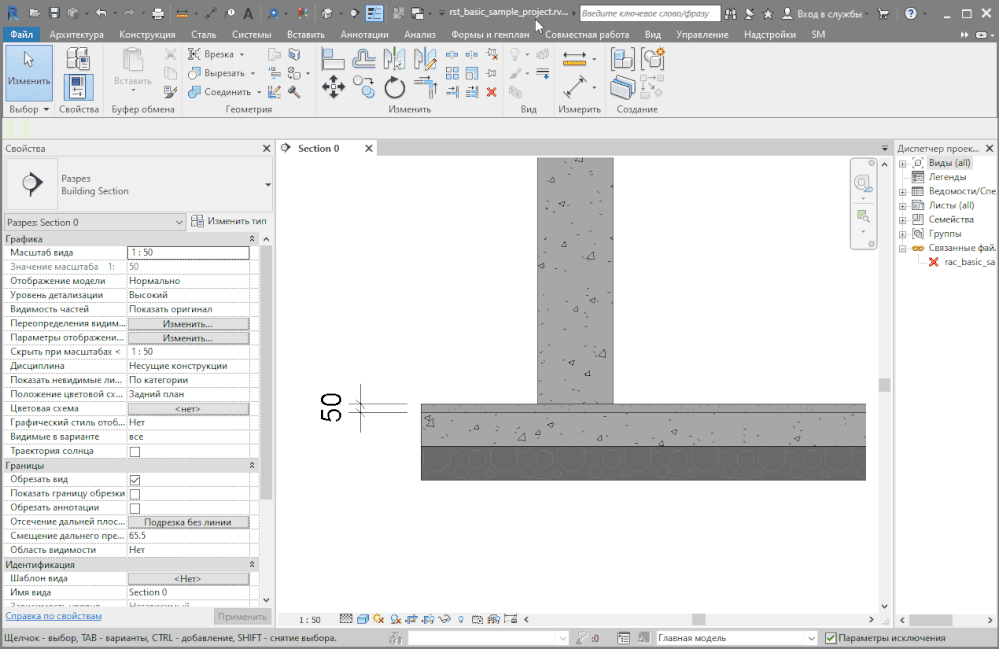
Task: Expand the Листы (all) node
Action: tap(903, 206)
